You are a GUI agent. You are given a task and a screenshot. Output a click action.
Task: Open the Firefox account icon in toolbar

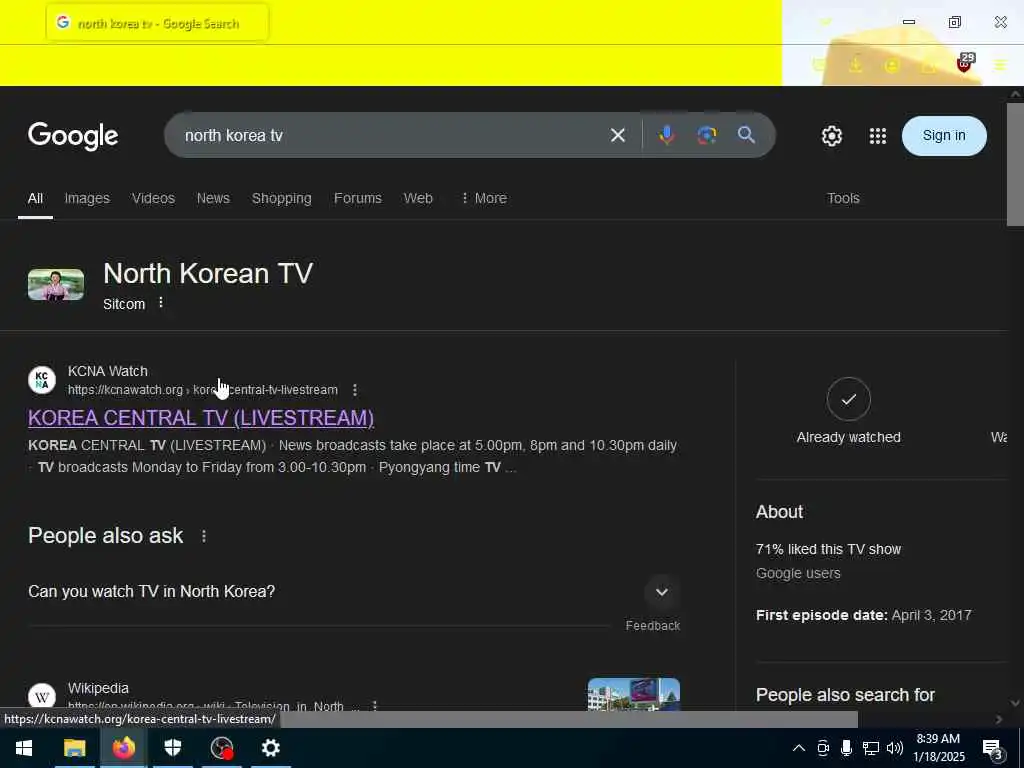click(x=892, y=65)
